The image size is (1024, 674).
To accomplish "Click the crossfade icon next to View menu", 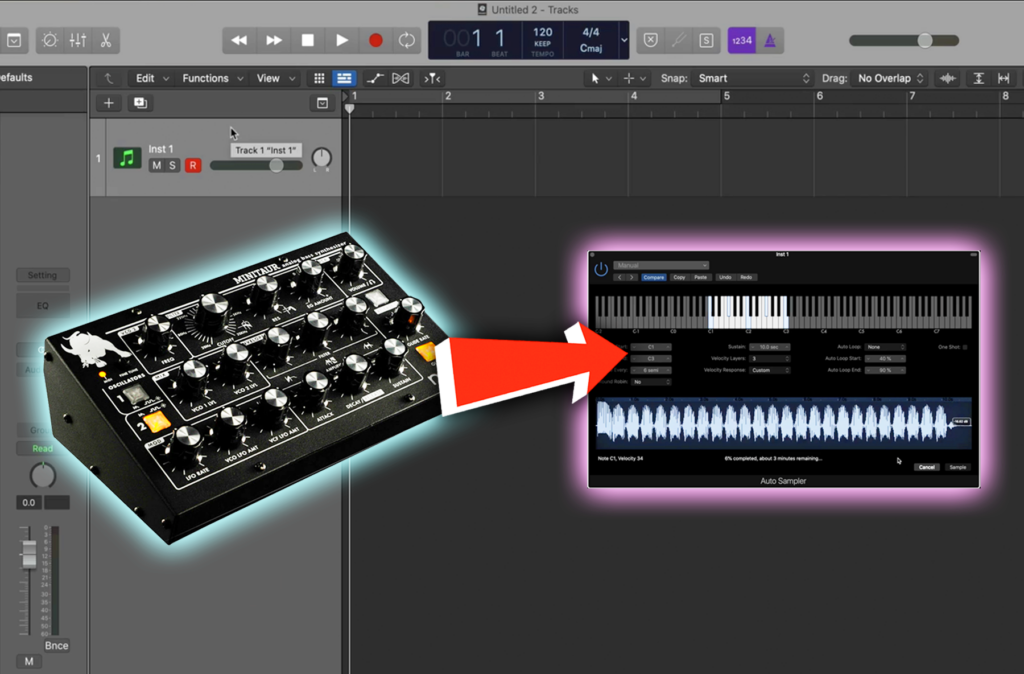I will pos(399,77).
